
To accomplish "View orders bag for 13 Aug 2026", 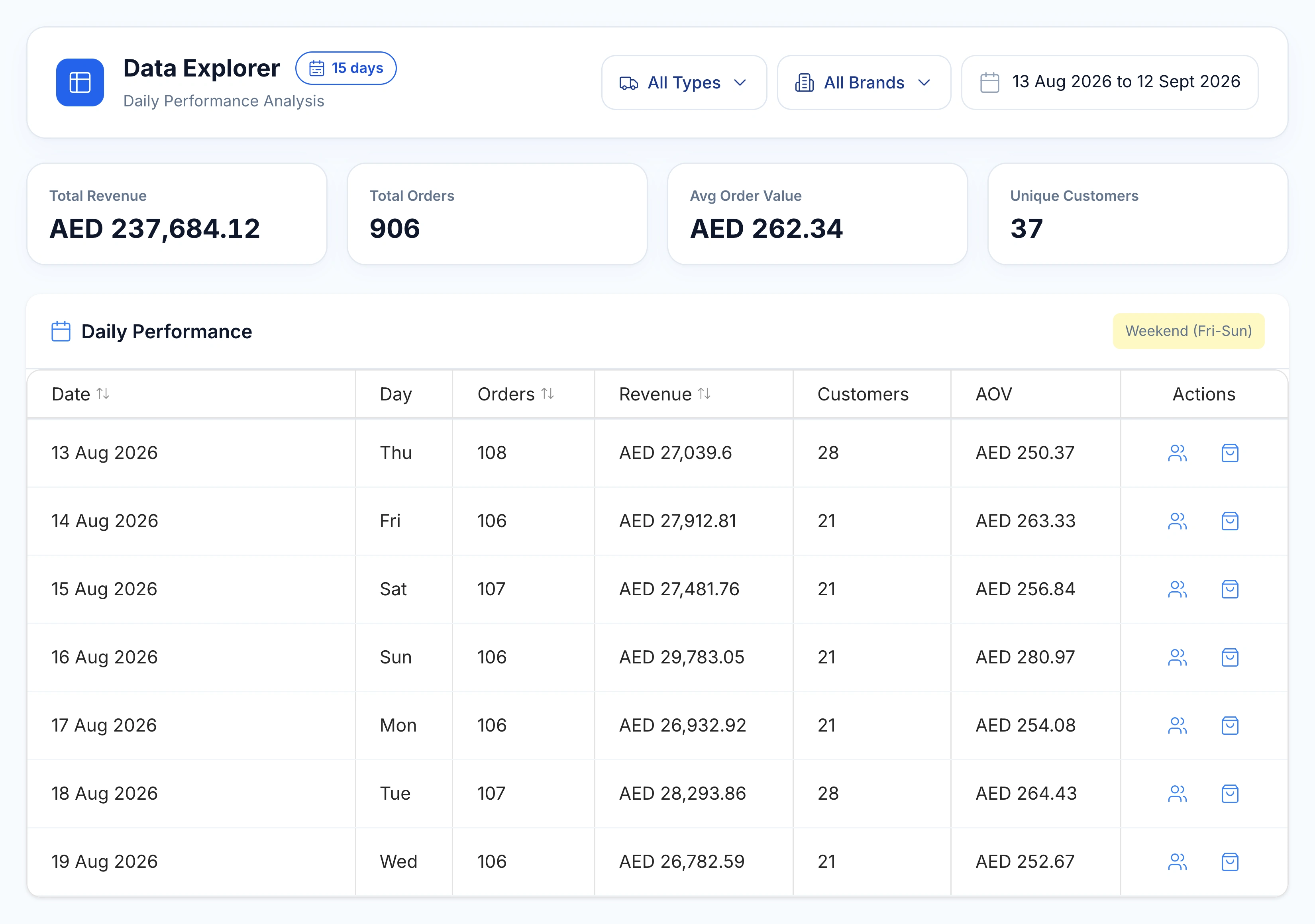I will pos(1230,453).
